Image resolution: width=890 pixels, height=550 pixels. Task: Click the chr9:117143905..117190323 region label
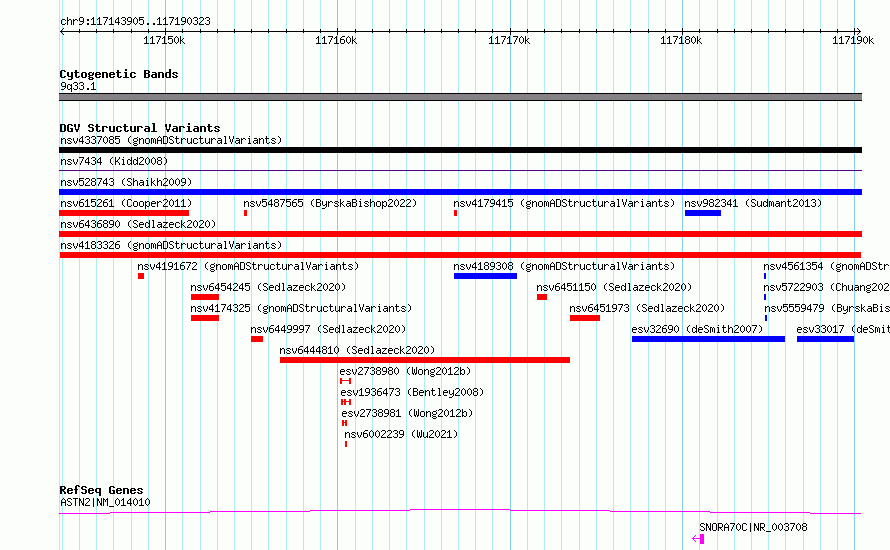tap(135, 21)
